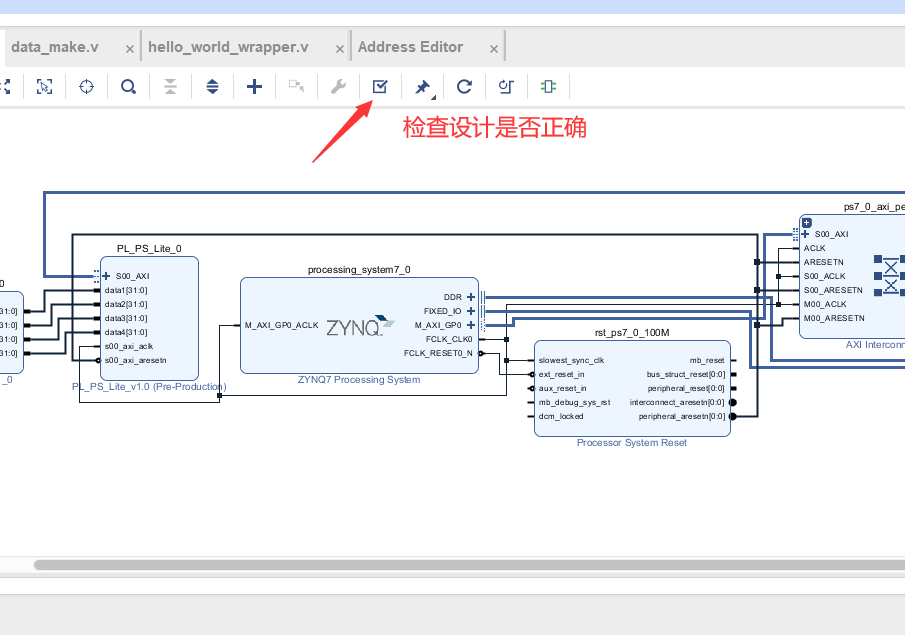
Task: Select the data3[31:0] port
Action: click(126, 318)
